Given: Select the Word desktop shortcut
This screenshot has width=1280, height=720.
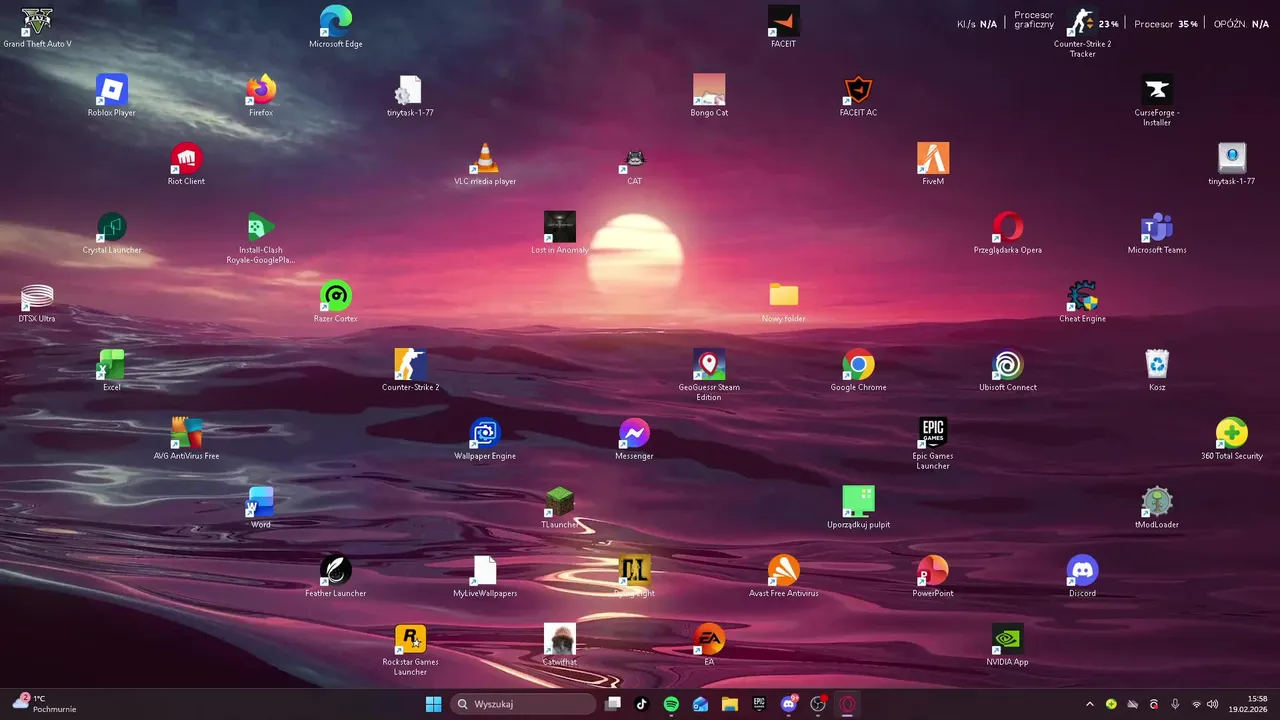Looking at the screenshot, I should pos(261,507).
